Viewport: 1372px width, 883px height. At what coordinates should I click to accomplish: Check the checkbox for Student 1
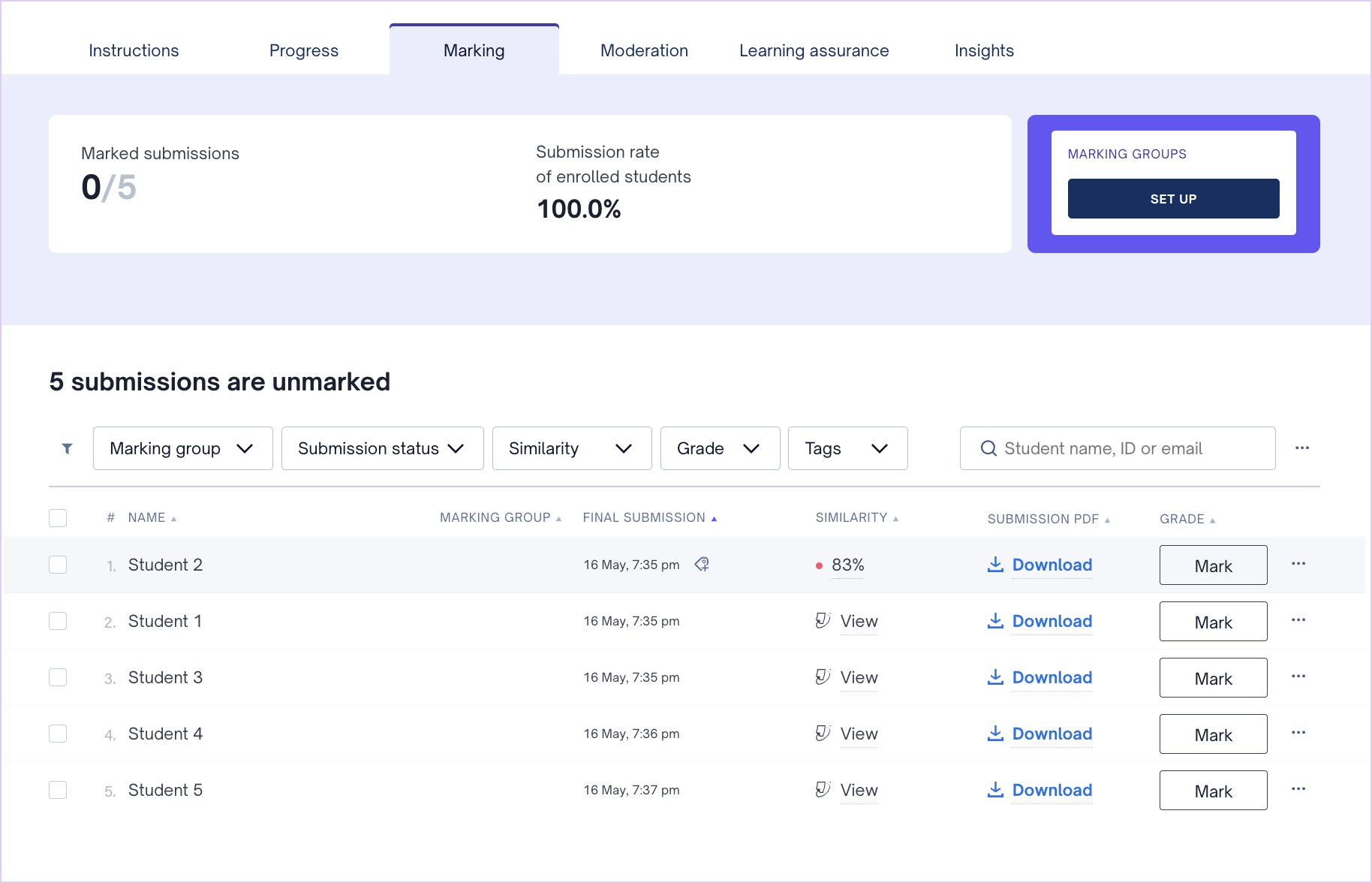(58, 621)
